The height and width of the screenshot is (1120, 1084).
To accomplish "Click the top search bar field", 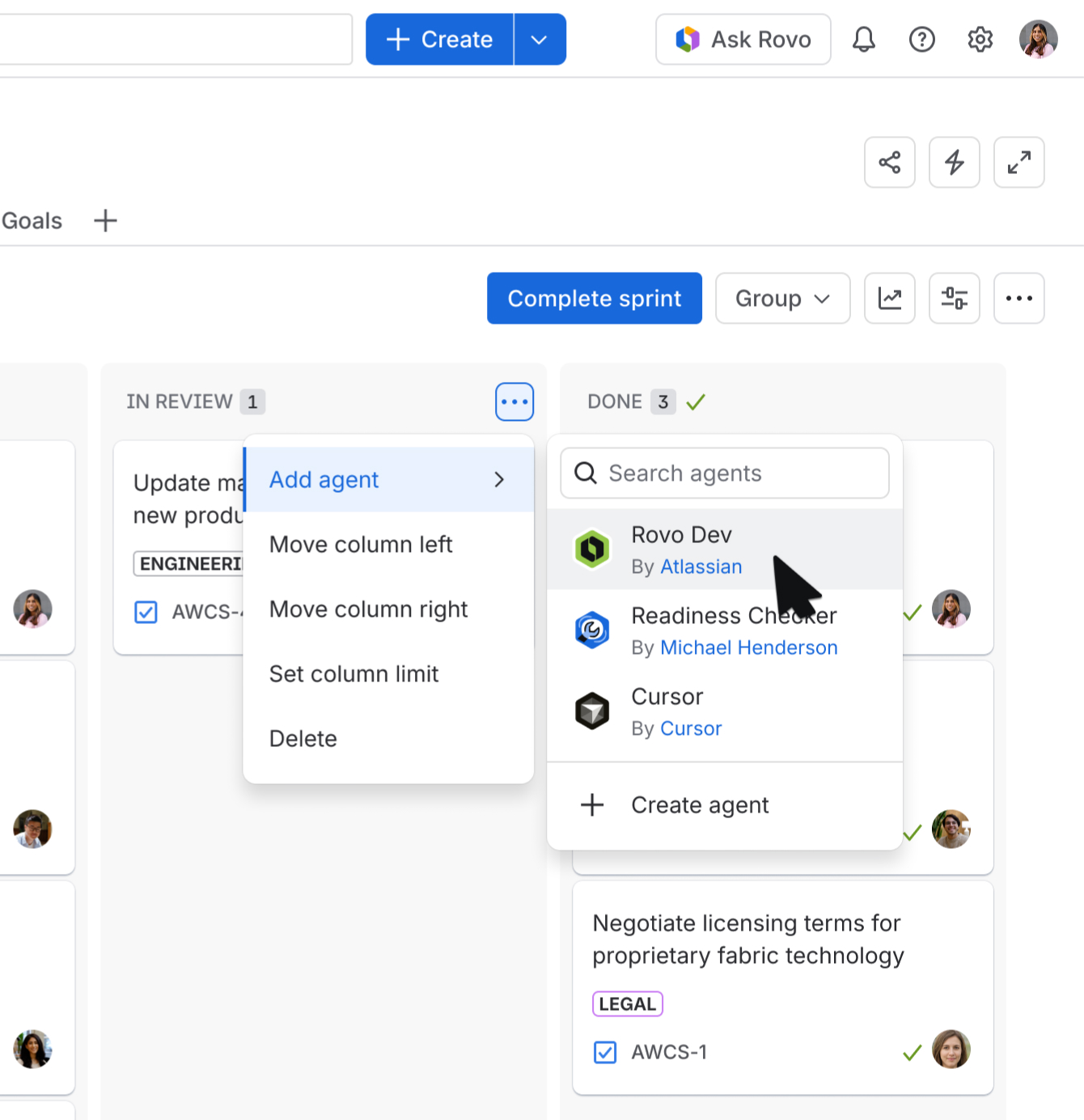I will click(176, 39).
